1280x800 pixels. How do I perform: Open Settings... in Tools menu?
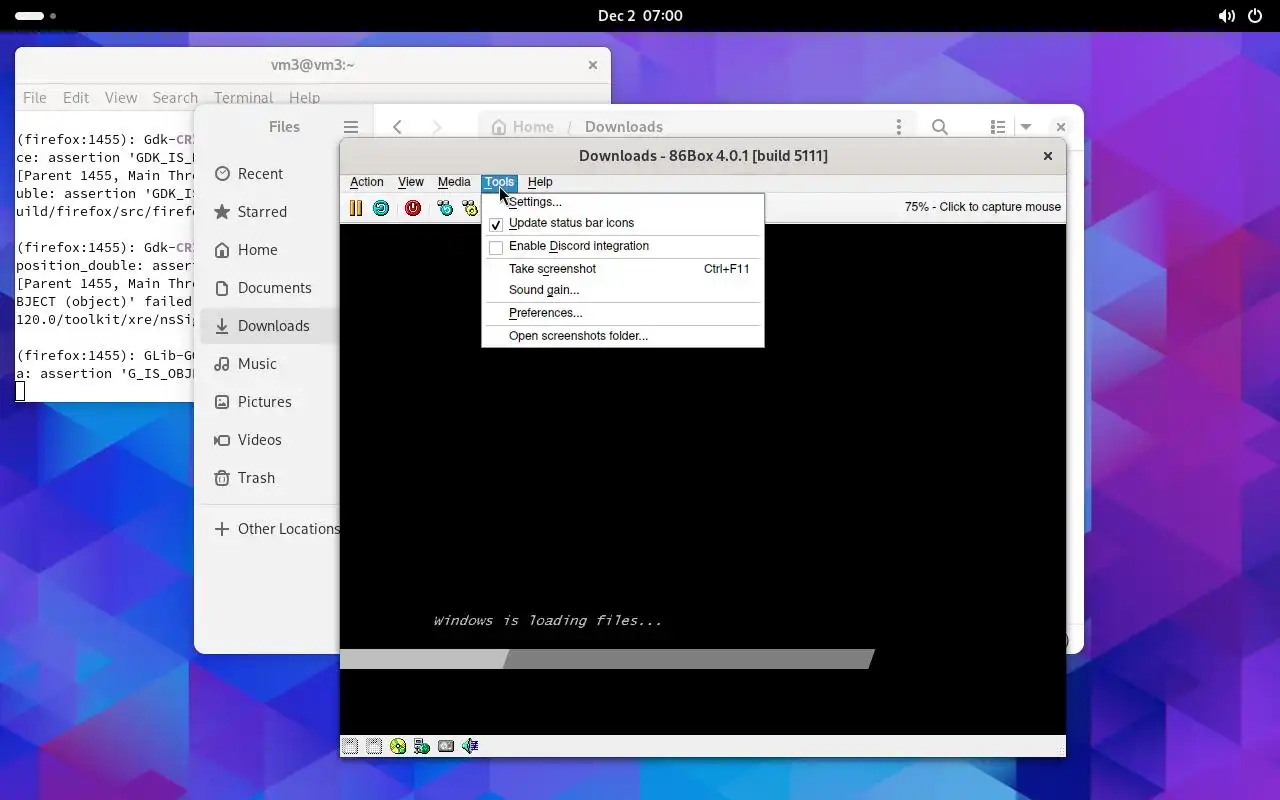click(x=623, y=202)
